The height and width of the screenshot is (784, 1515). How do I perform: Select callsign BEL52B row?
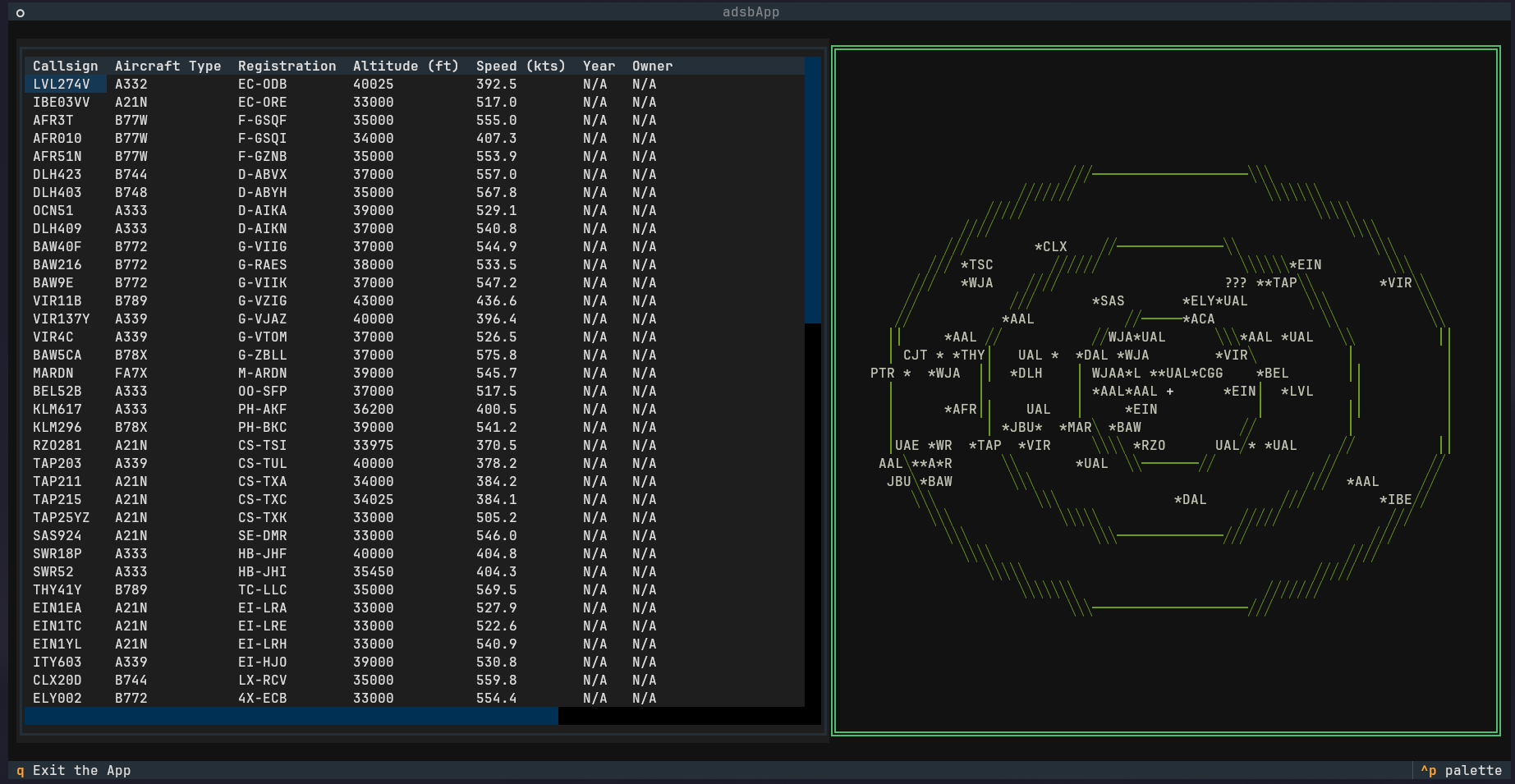pos(415,391)
